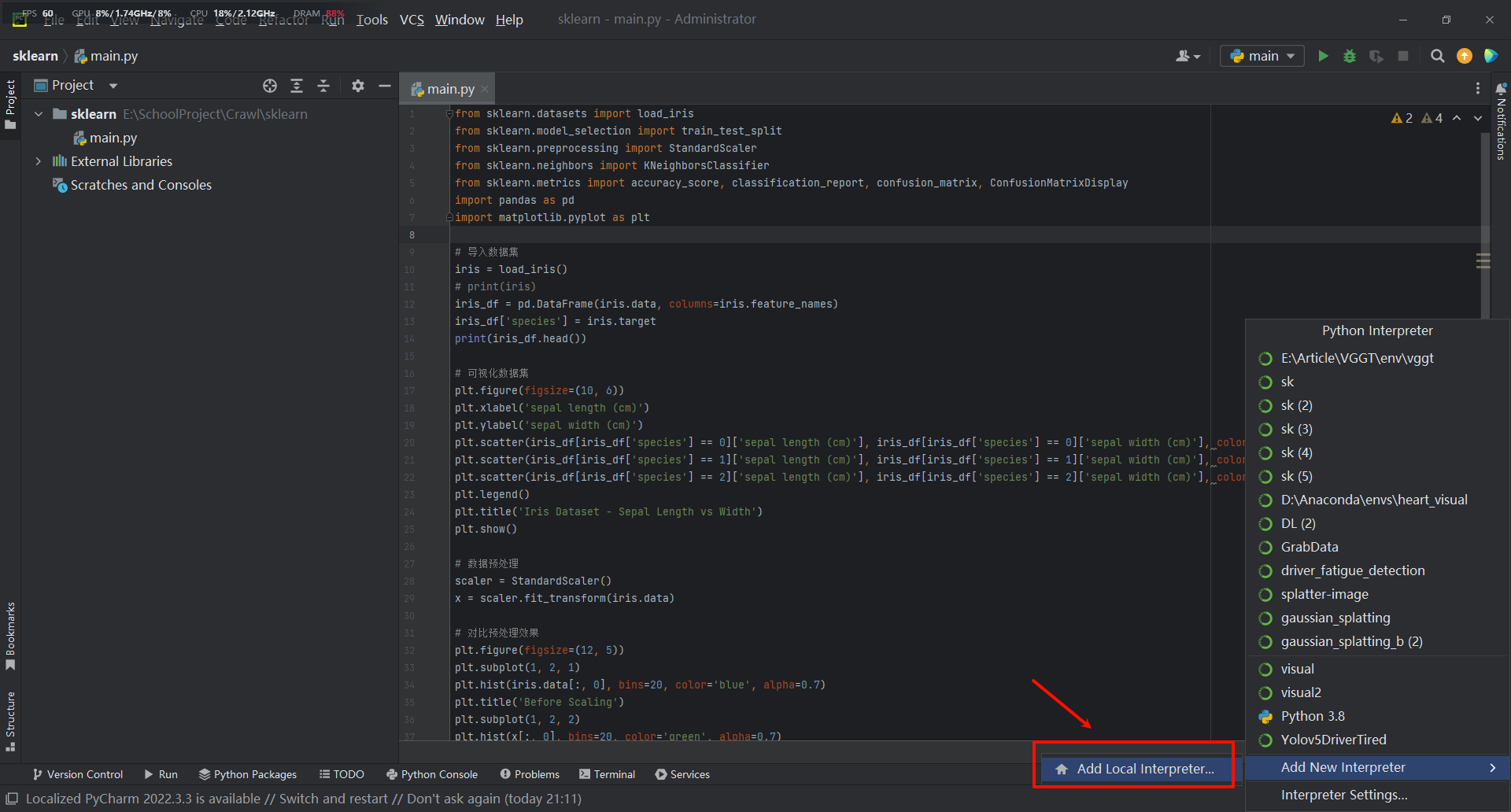1511x812 pixels.
Task: Click the editor vertical scrollbar marker
Action: 1483,261
